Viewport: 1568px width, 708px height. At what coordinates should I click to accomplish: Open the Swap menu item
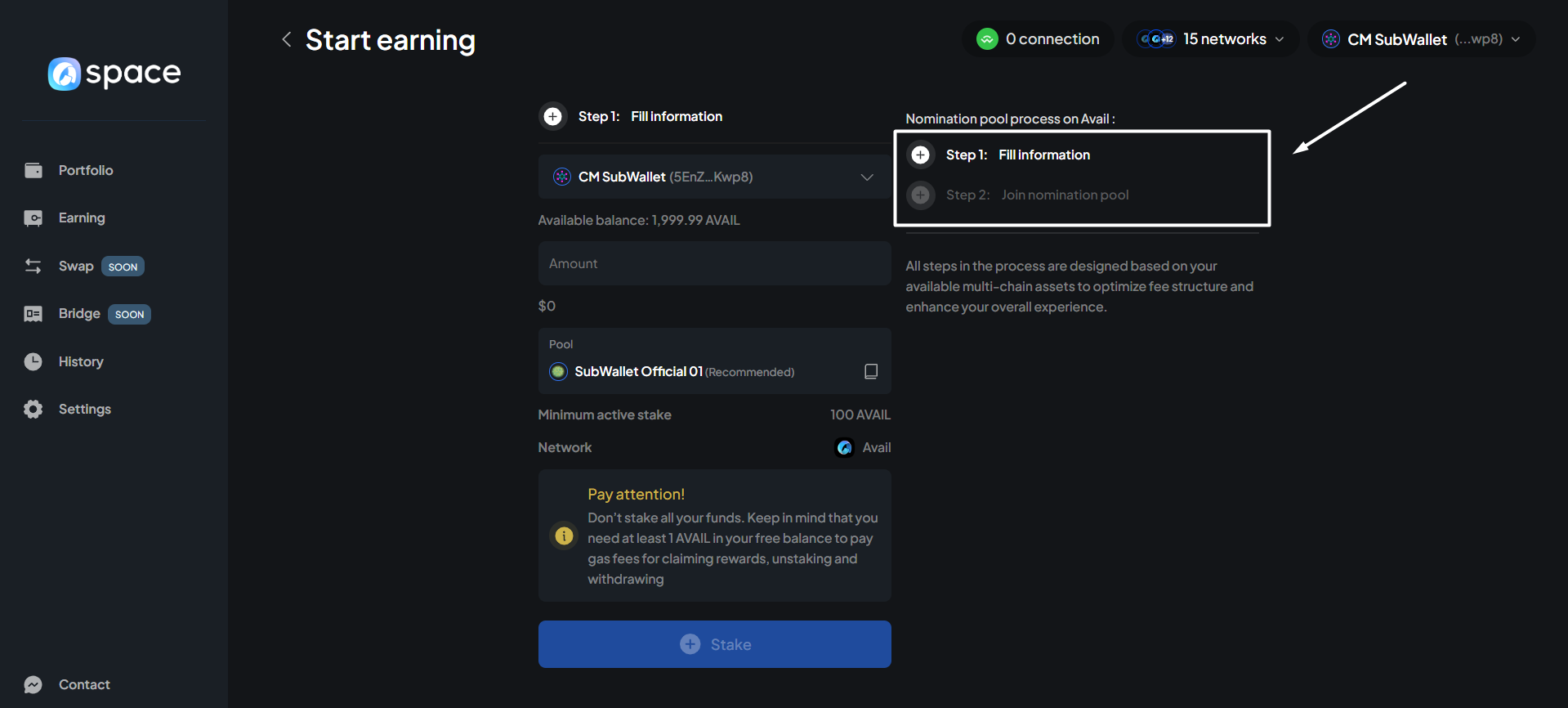[76, 267]
